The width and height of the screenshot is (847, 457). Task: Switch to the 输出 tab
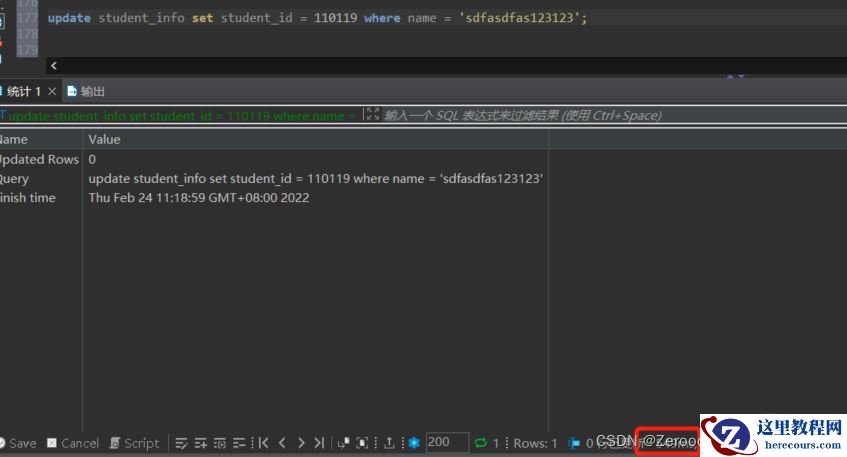[86, 91]
